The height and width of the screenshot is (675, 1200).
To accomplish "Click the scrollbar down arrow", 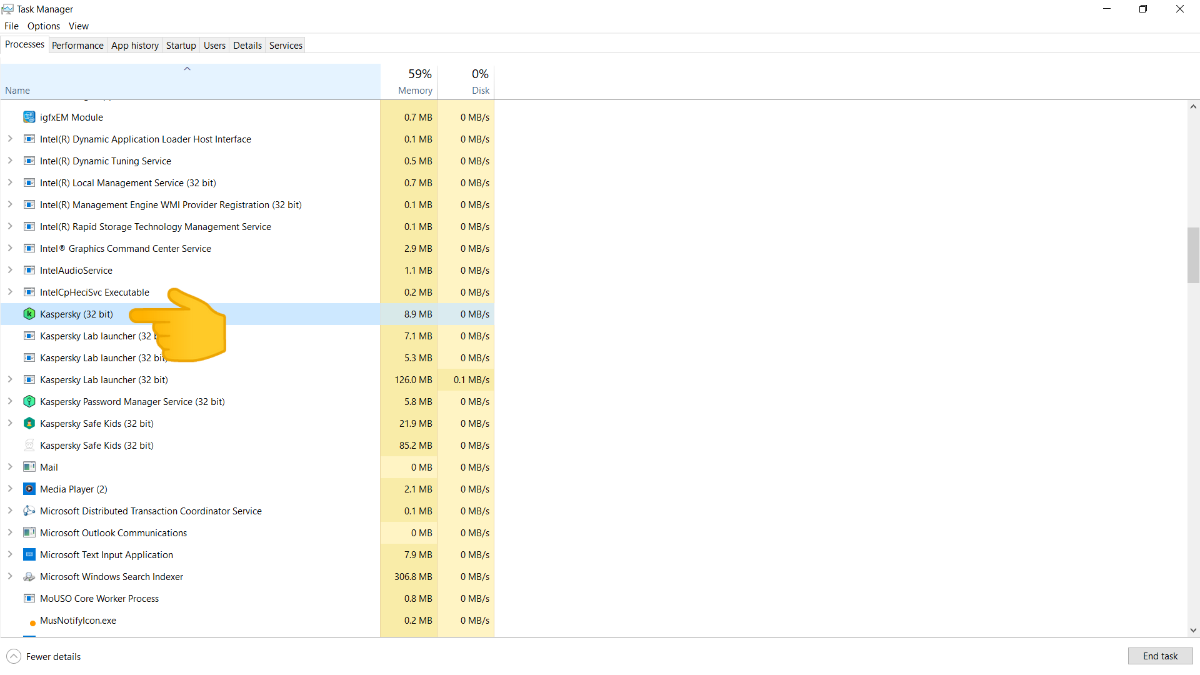I will coord(1192,630).
